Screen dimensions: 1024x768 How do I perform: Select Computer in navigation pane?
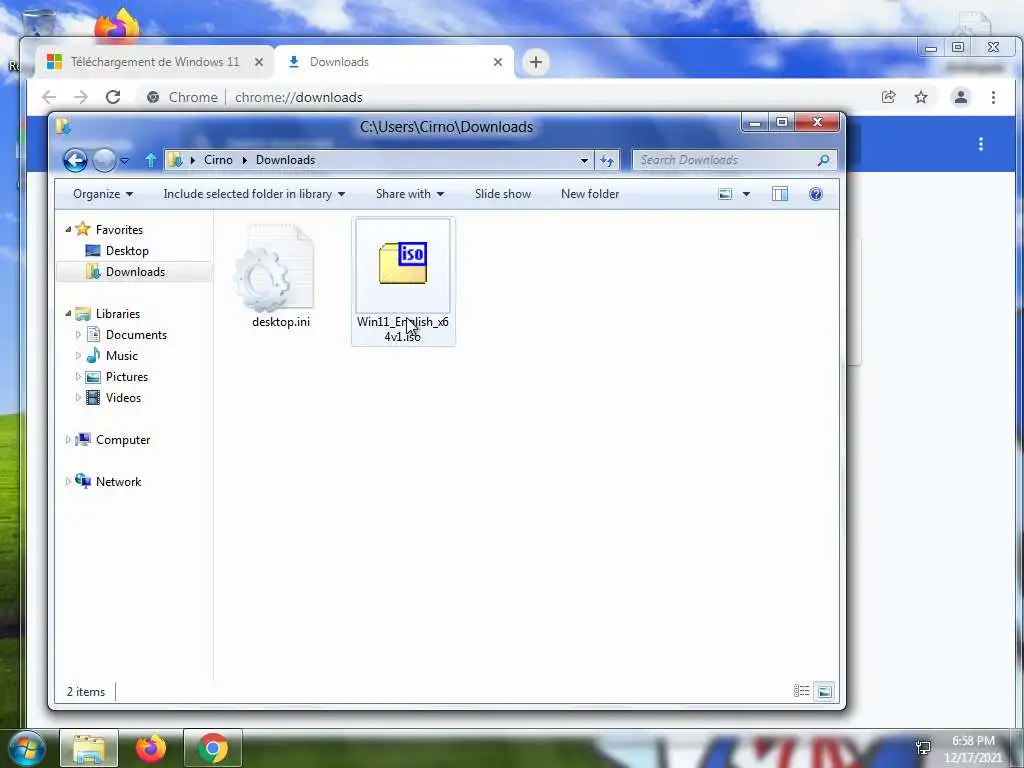(123, 440)
